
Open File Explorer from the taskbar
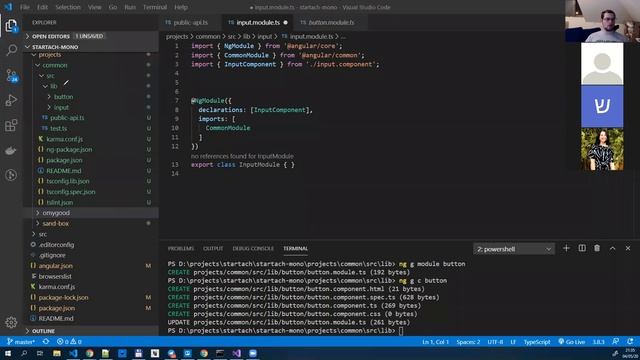pyautogui.click(x=57, y=353)
